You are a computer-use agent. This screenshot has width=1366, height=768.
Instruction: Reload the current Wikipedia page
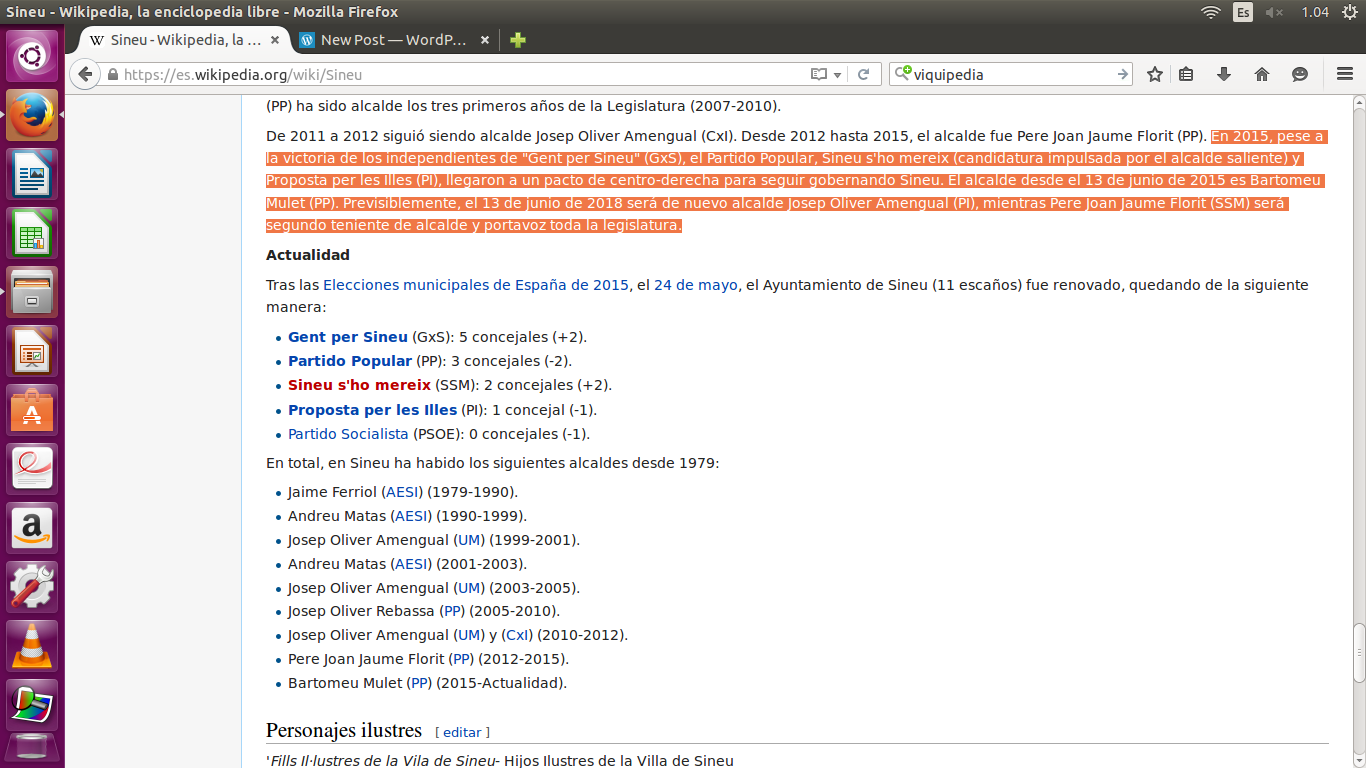[x=863, y=74]
